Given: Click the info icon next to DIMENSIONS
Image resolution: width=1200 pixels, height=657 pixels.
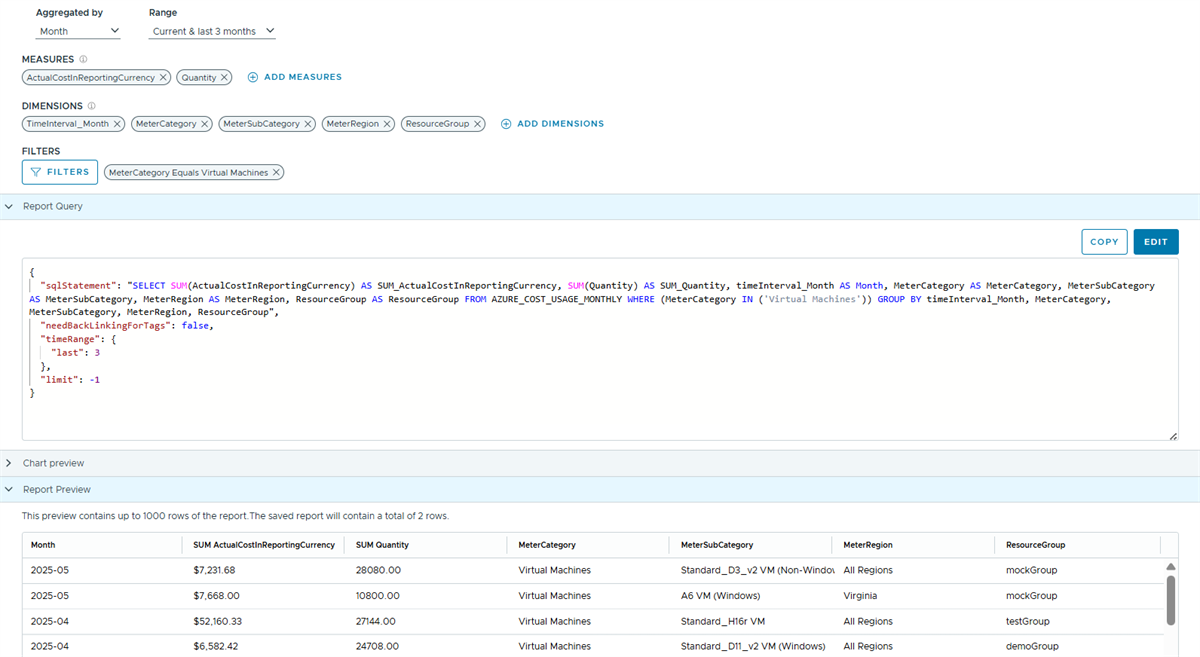Looking at the screenshot, I should click(x=92, y=106).
